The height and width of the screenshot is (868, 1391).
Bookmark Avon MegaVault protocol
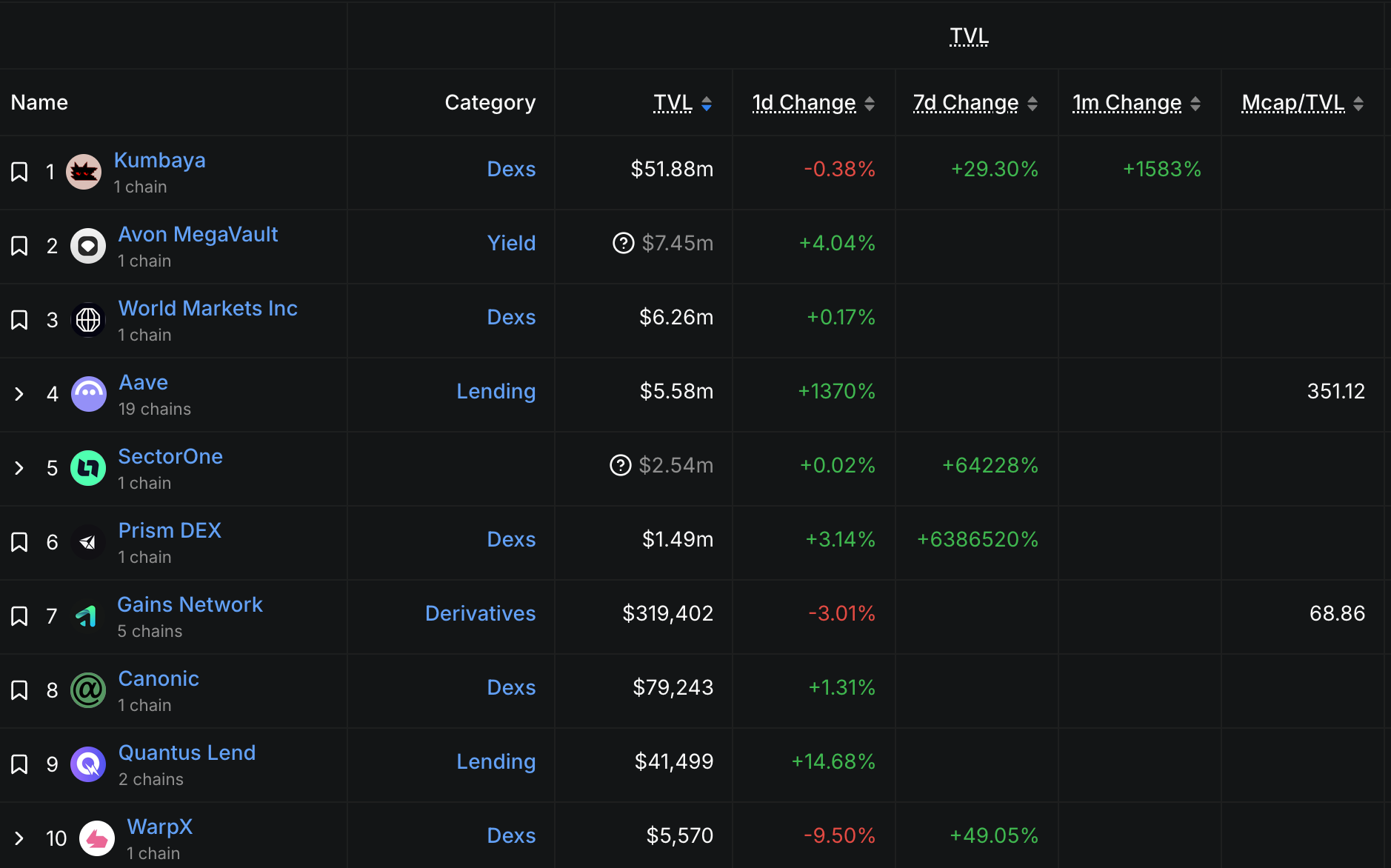[19, 246]
